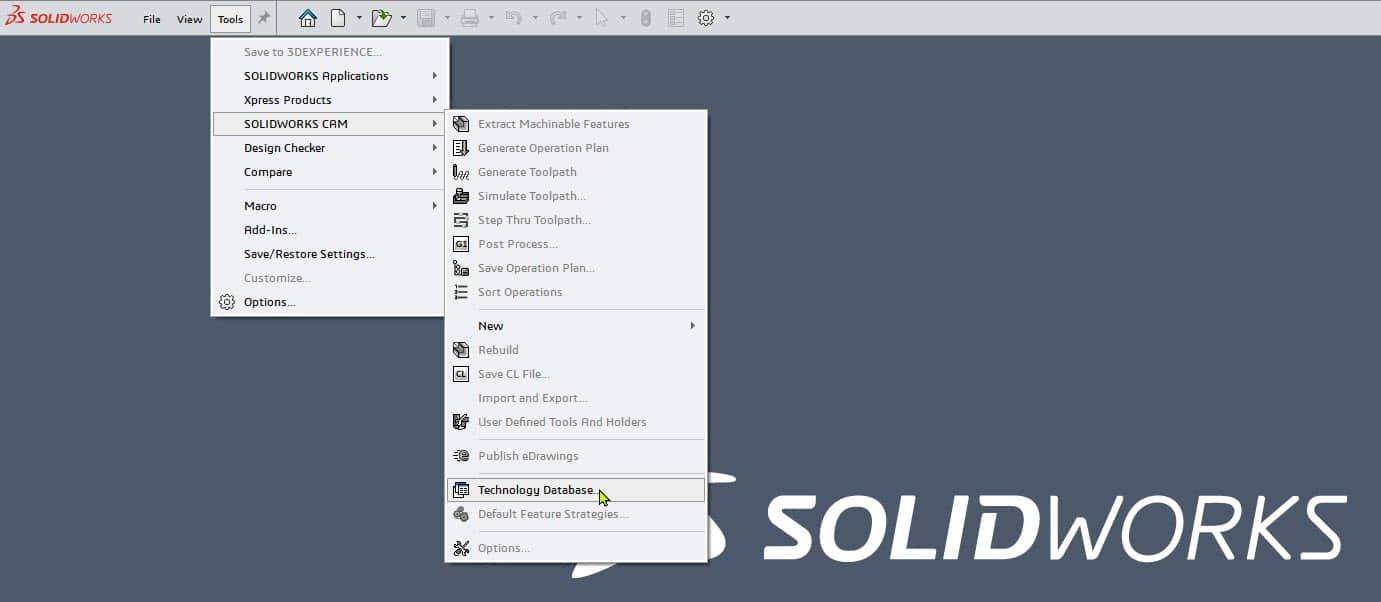Viewport: 1381px width, 602px height.
Task: Pin the menu bar with pushpin icon
Action: point(264,18)
